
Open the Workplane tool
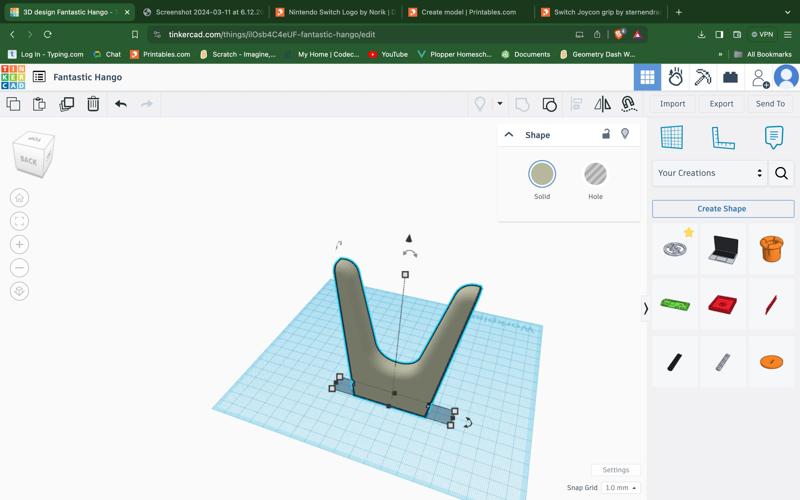672,137
